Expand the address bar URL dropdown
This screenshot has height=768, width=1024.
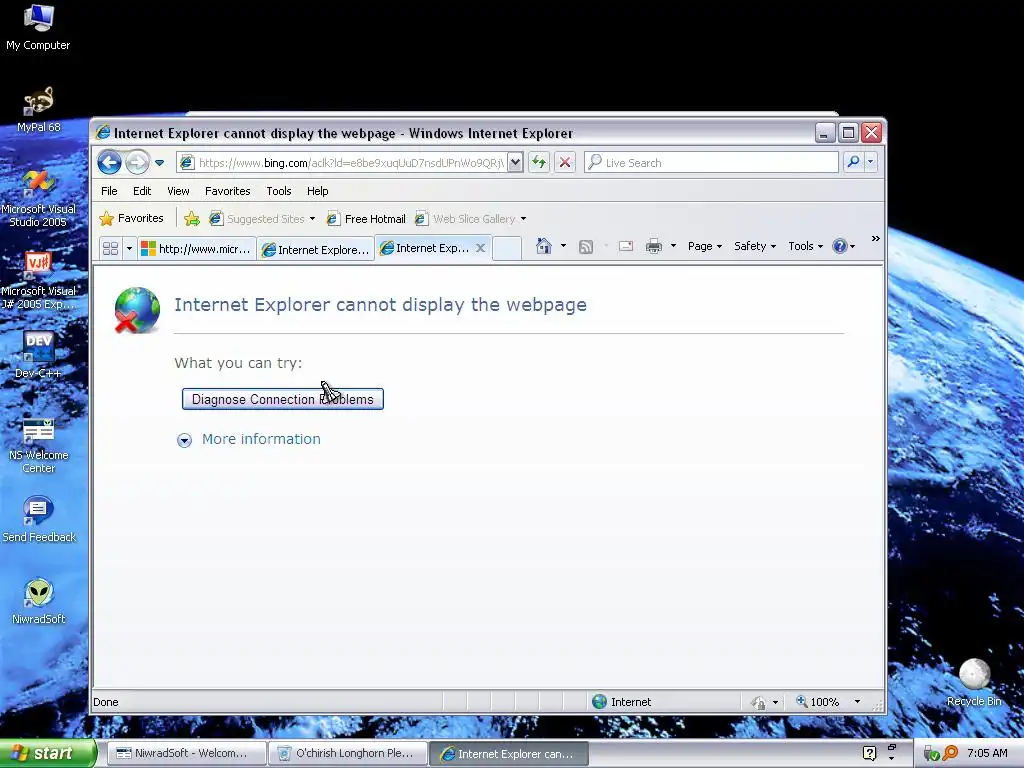(x=515, y=162)
